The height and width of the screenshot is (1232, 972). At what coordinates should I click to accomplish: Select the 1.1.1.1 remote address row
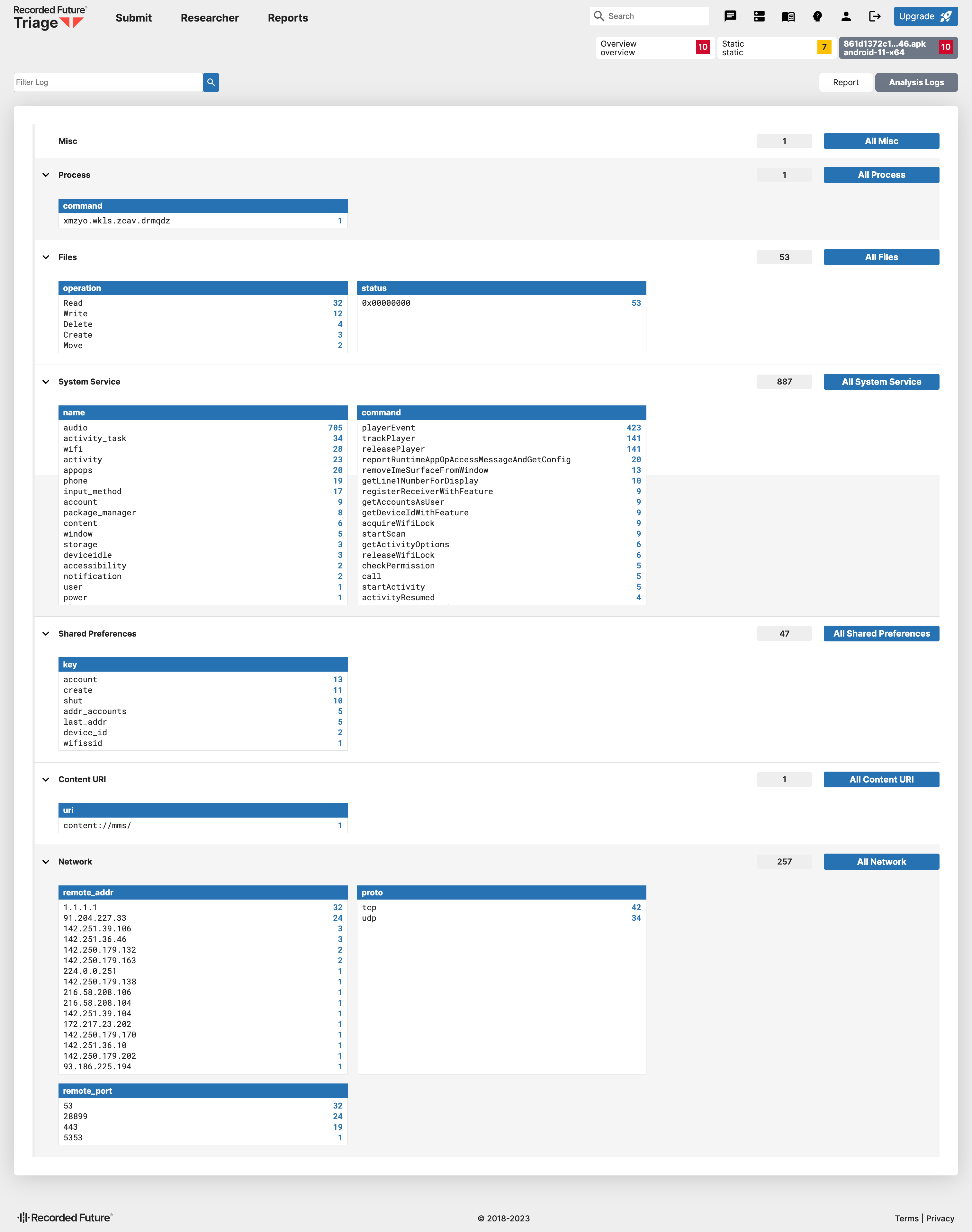203,908
